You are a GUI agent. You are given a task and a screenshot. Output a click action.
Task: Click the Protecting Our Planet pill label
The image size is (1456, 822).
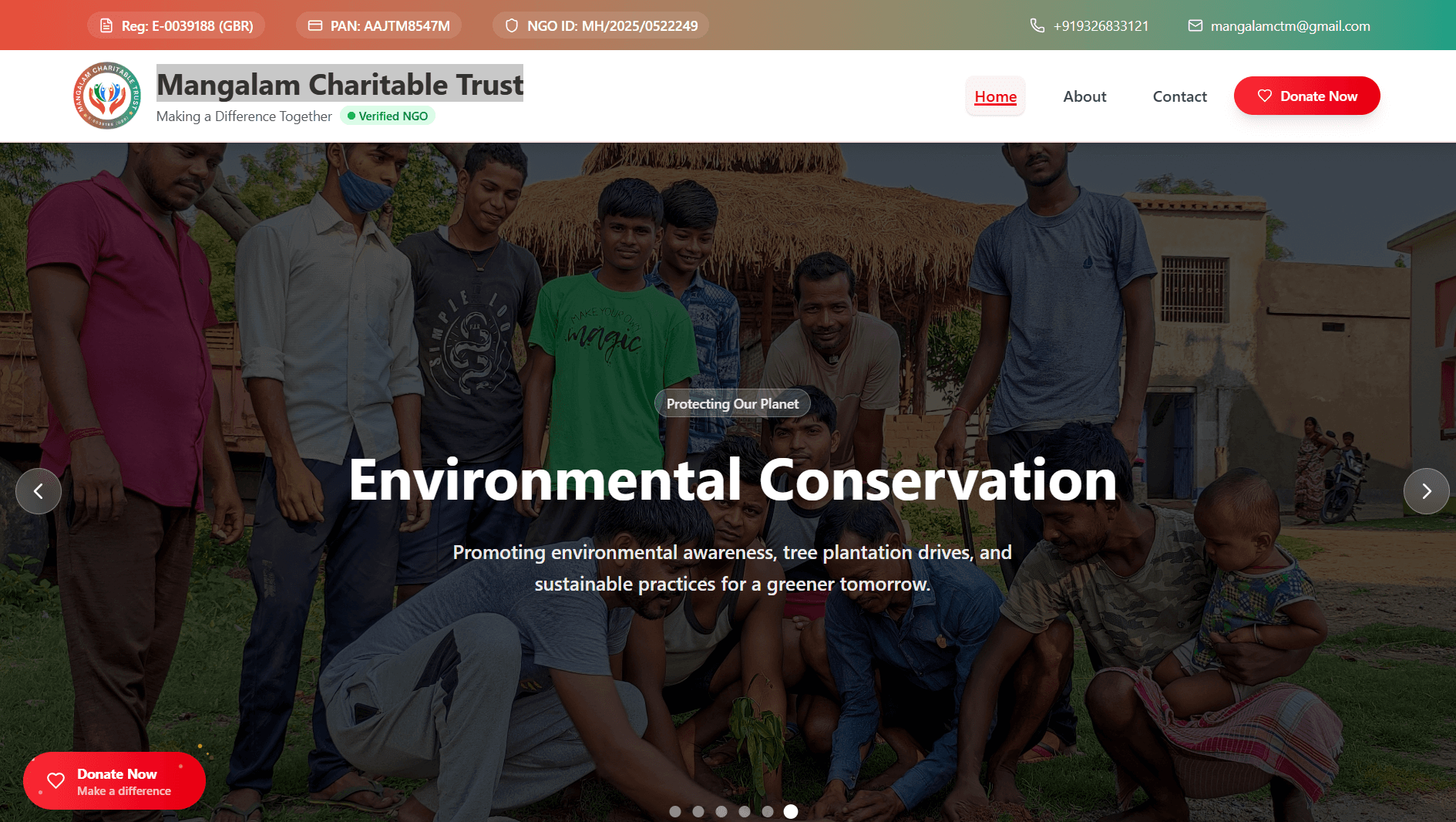click(732, 403)
